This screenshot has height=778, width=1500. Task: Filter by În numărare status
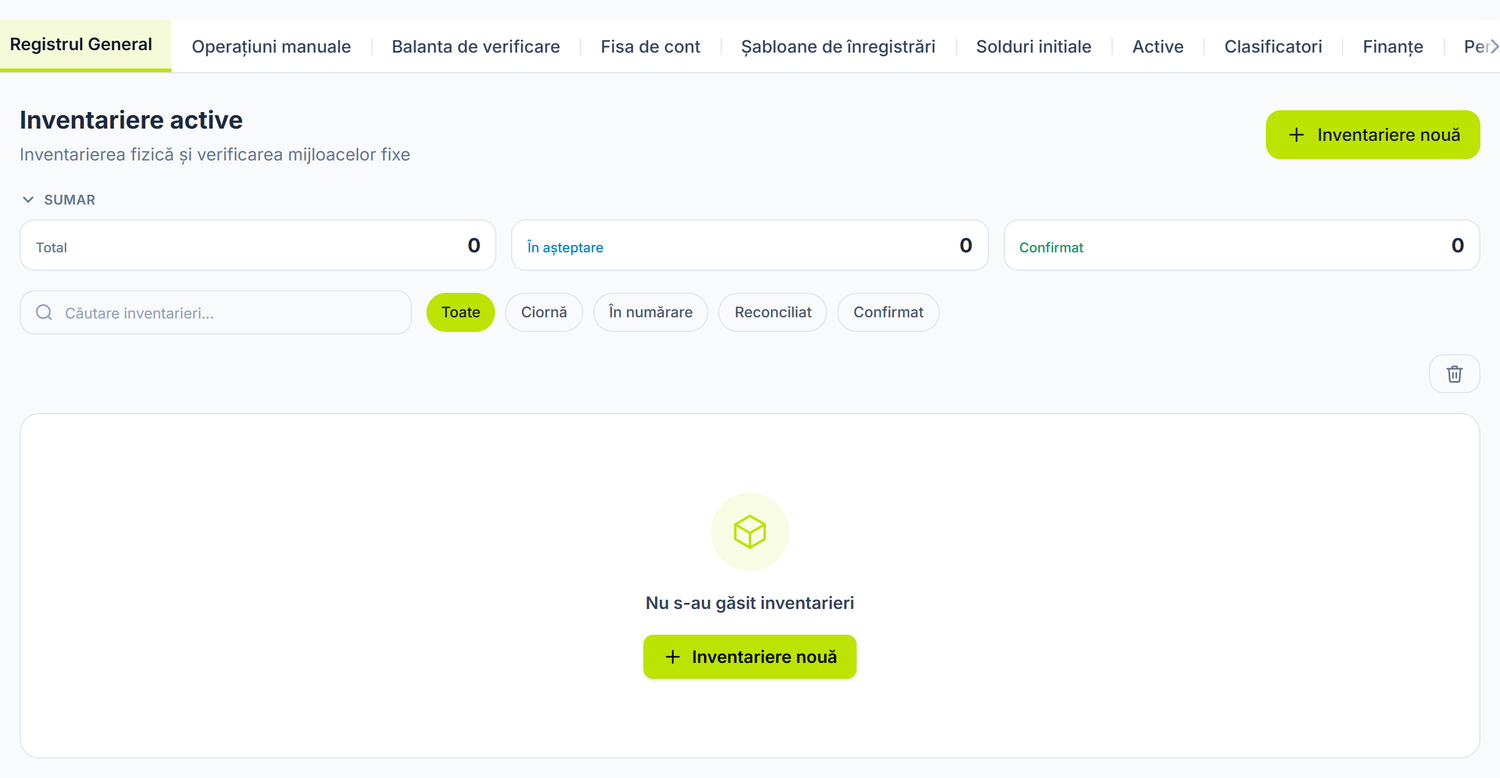click(x=651, y=312)
